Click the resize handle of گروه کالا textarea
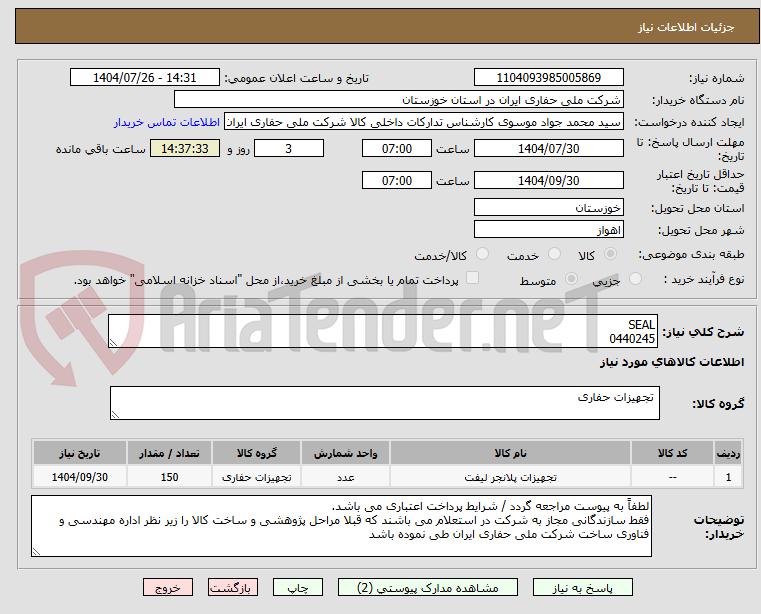761x614 pixels. click(x=115, y=415)
